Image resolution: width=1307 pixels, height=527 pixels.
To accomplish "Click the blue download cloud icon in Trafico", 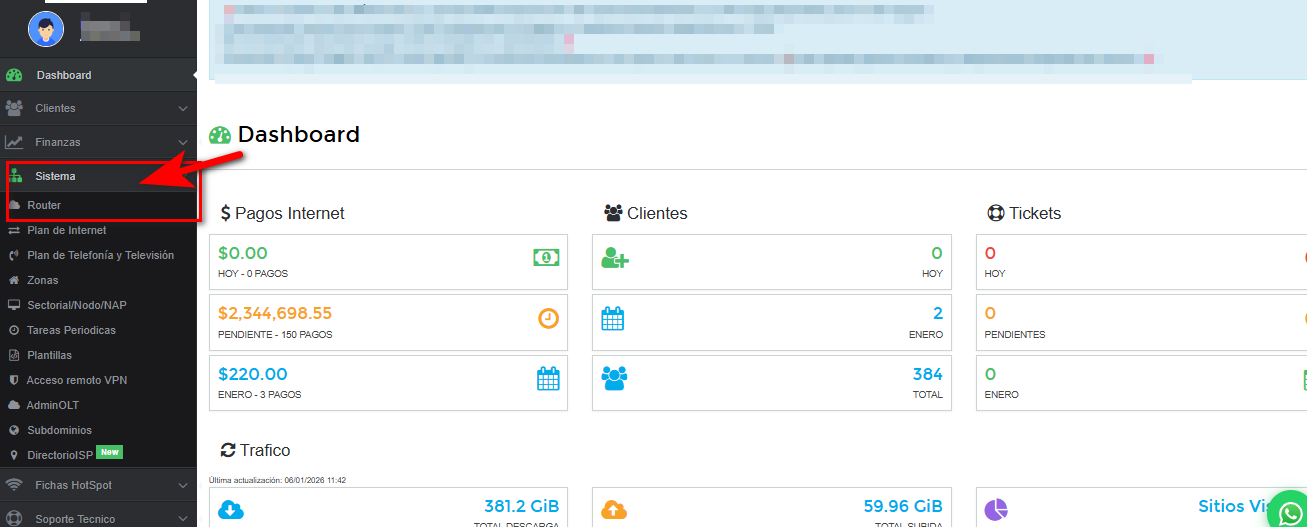I will pos(231,510).
